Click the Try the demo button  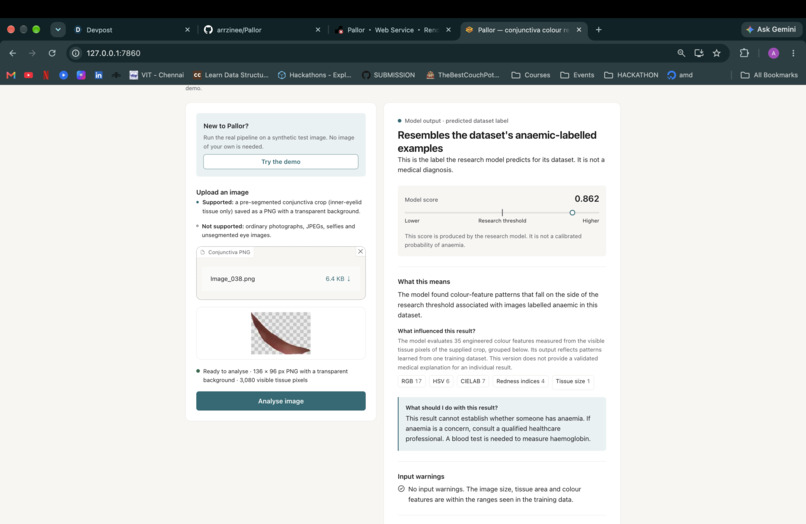[x=281, y=161]
